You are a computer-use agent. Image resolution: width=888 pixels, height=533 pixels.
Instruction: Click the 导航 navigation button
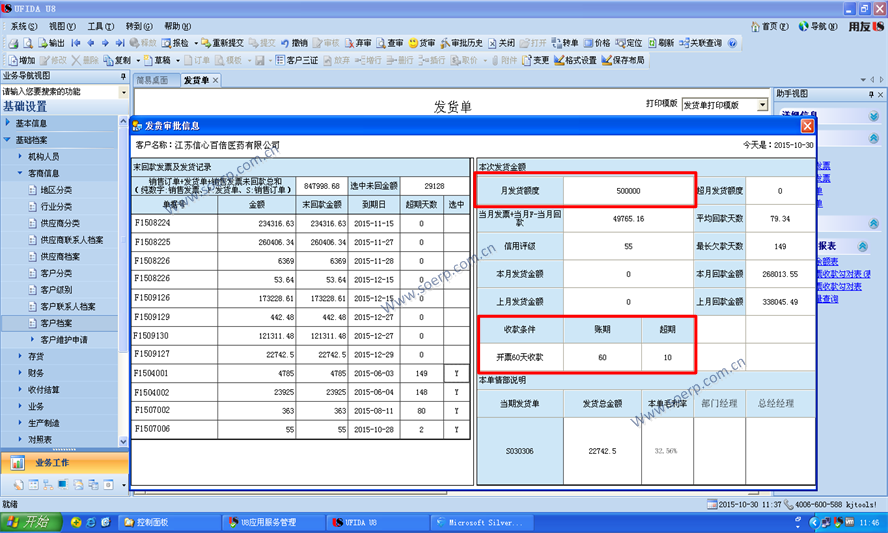[818, 27]
